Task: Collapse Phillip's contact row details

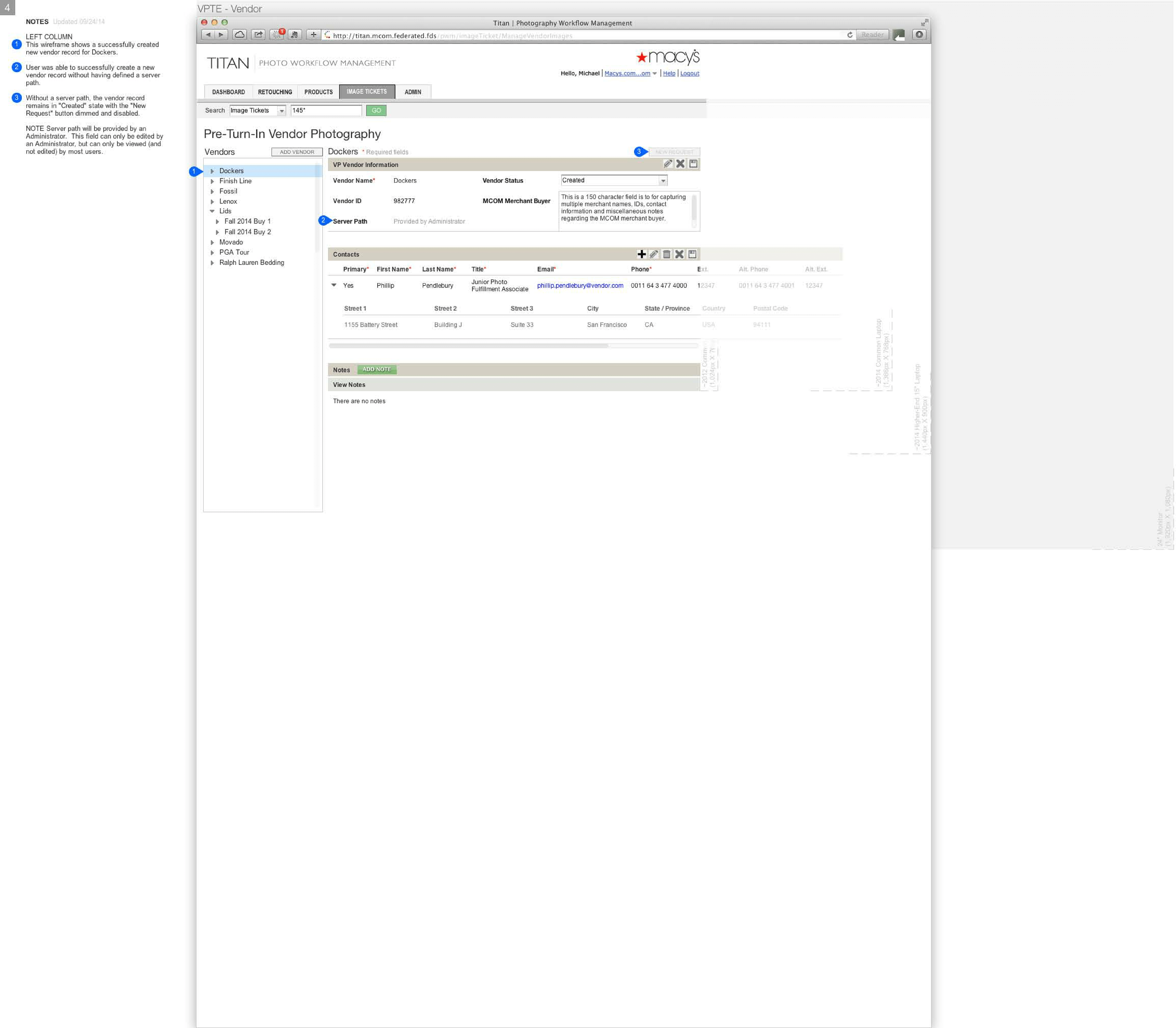Action: pos(334,285)
